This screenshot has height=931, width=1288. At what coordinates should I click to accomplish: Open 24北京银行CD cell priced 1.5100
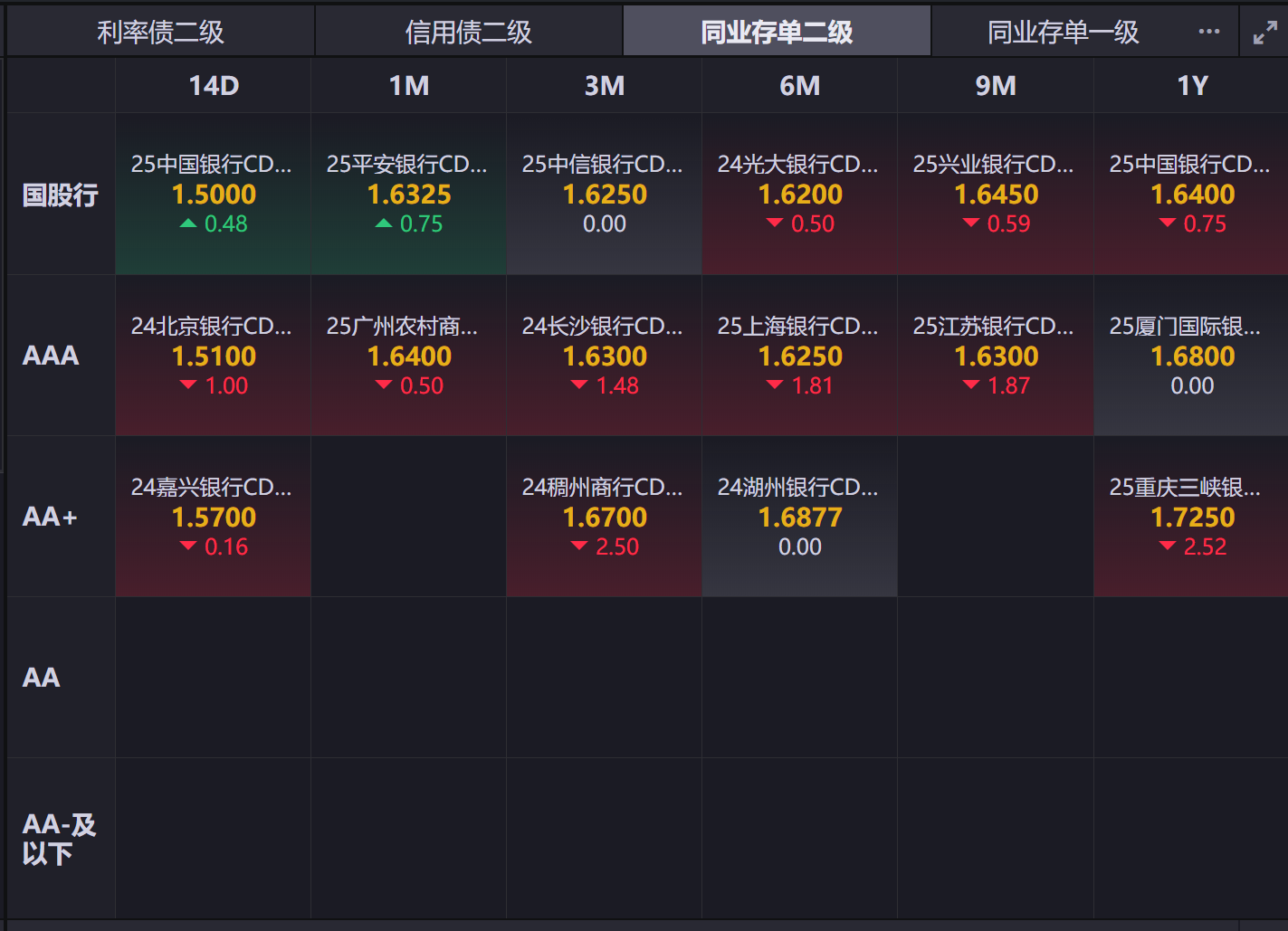point(214,356)
